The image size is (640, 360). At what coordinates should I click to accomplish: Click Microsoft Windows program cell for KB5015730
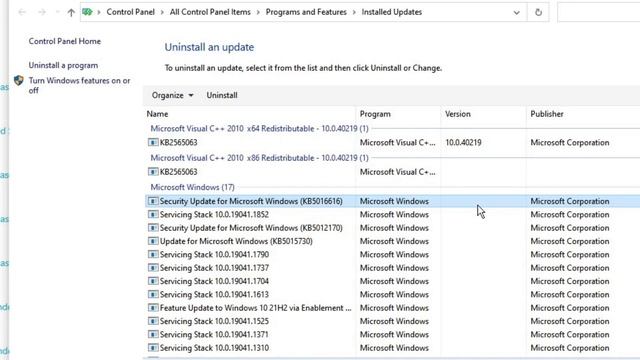click(x=394, y=241)
